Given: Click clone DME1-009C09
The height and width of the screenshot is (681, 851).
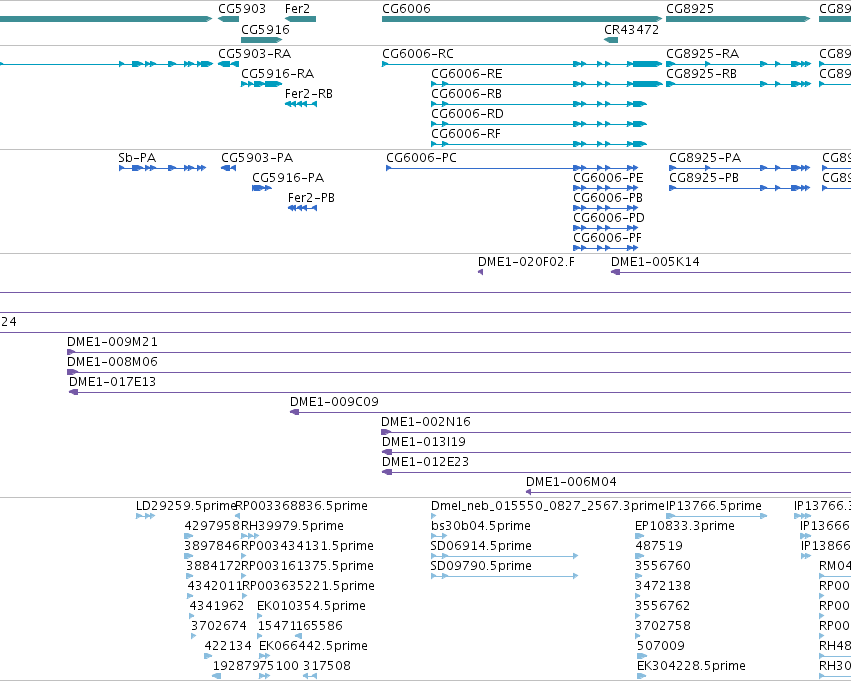Looking at the screenshot, I should click(334, 402).
